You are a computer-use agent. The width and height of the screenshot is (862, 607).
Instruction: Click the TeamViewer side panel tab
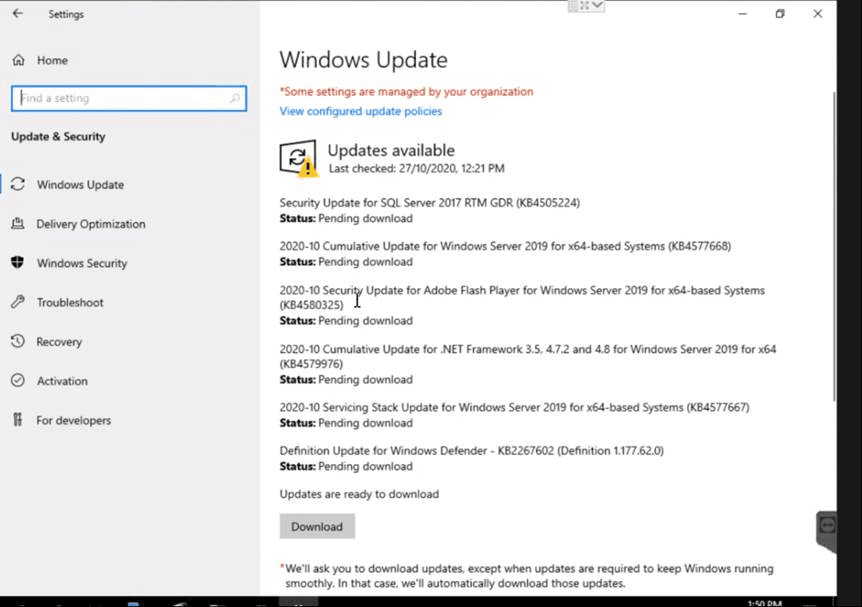point(826,531)
